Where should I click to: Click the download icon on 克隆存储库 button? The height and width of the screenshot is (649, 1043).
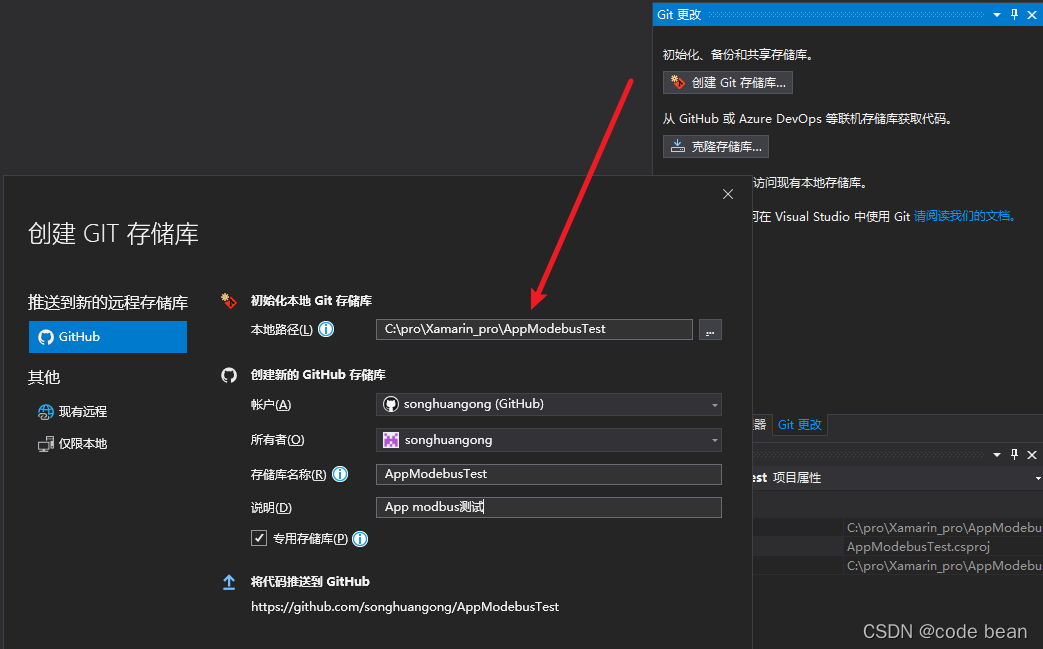point(677,146)
